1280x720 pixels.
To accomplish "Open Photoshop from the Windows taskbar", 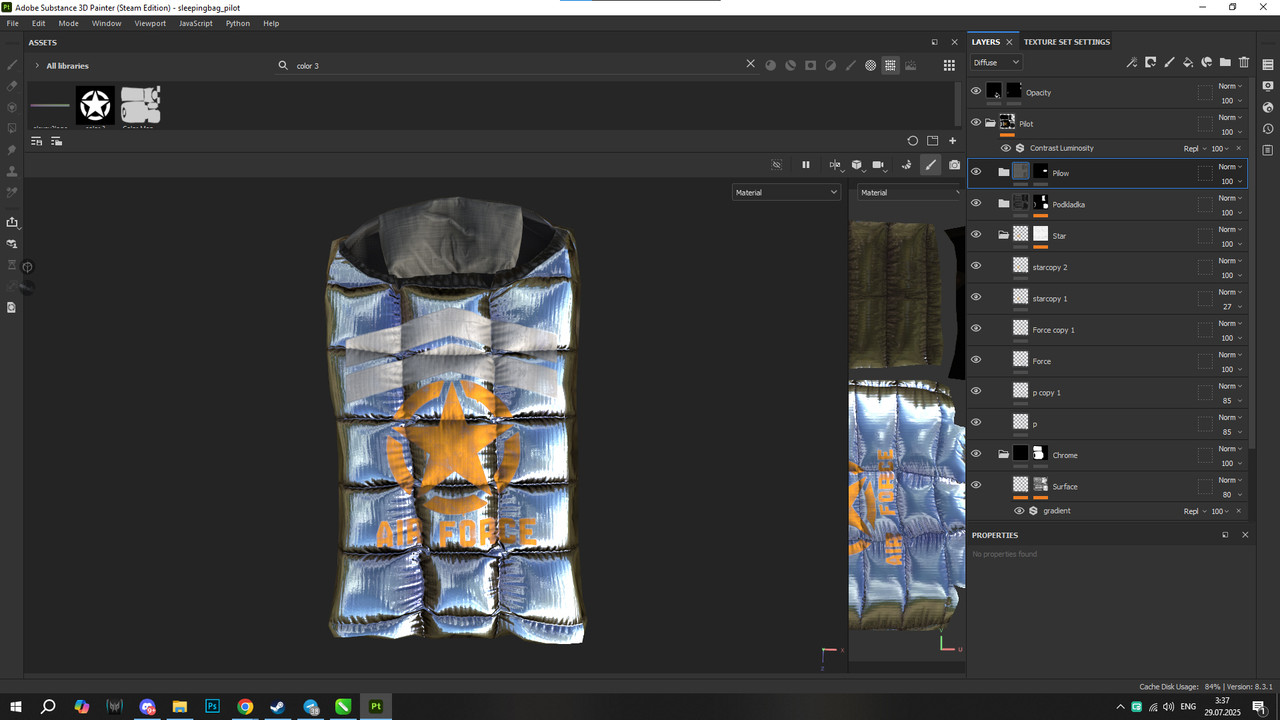I will pos(212,706).
